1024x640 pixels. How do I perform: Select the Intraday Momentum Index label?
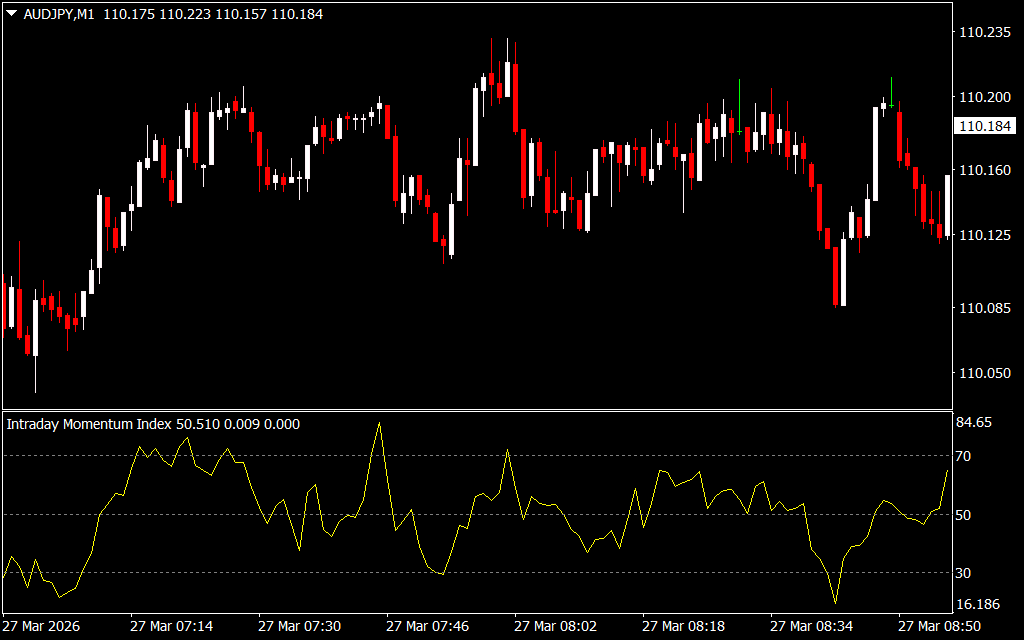[x=89, y=424]
